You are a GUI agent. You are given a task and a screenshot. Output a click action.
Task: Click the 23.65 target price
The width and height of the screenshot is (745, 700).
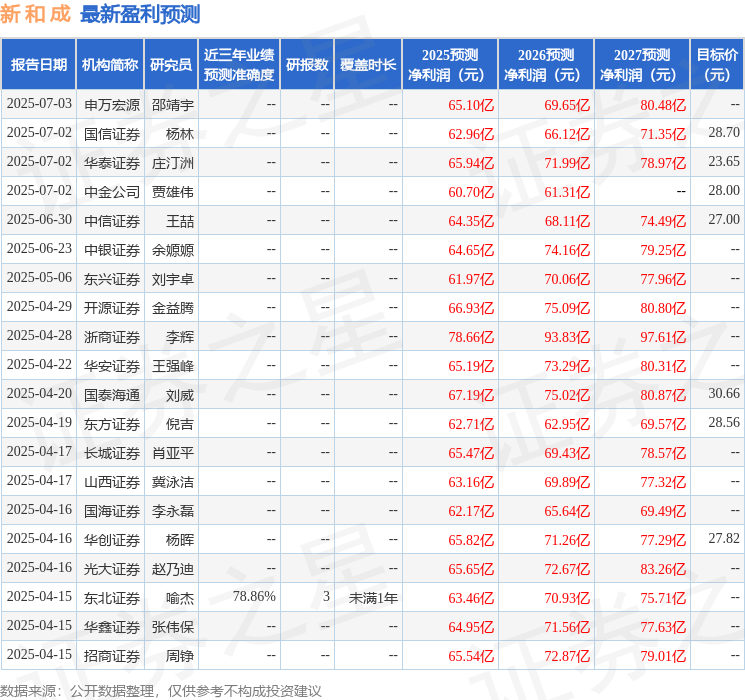click(x=724, y=162)
